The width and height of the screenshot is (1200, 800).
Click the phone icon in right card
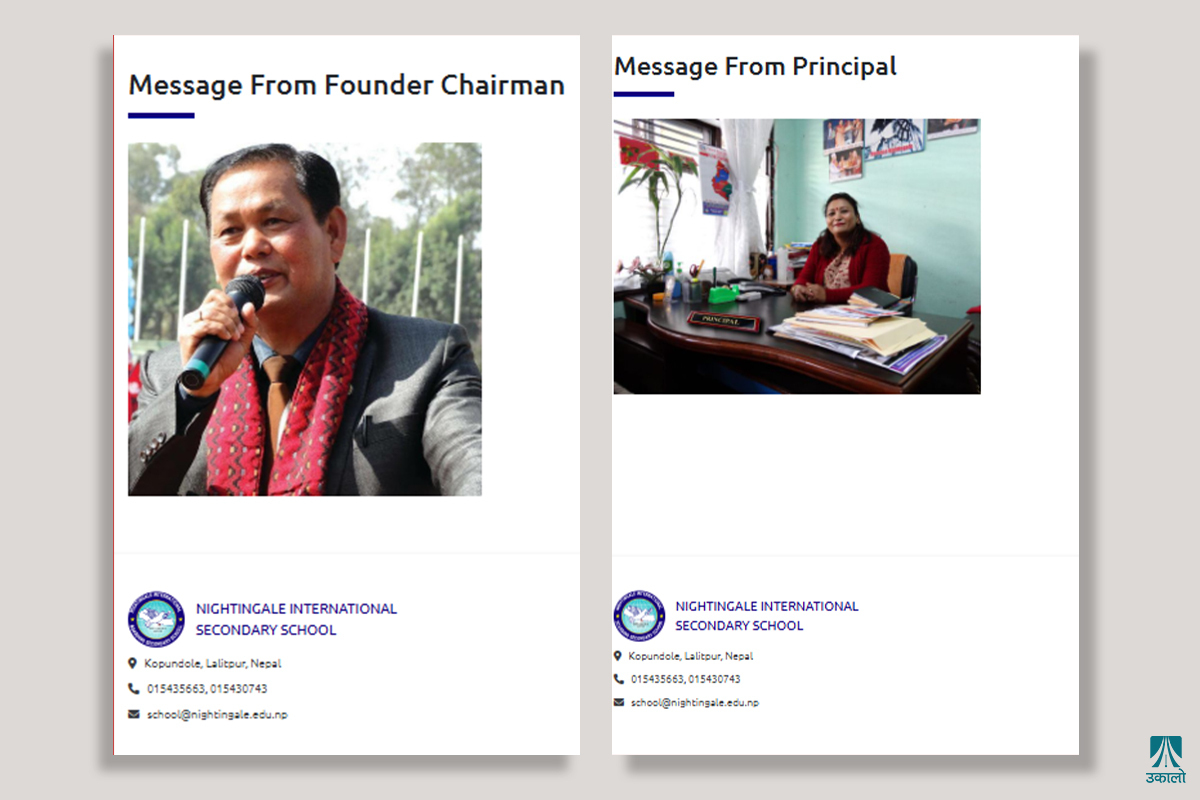pyautogui.click(x=619, y=679)
